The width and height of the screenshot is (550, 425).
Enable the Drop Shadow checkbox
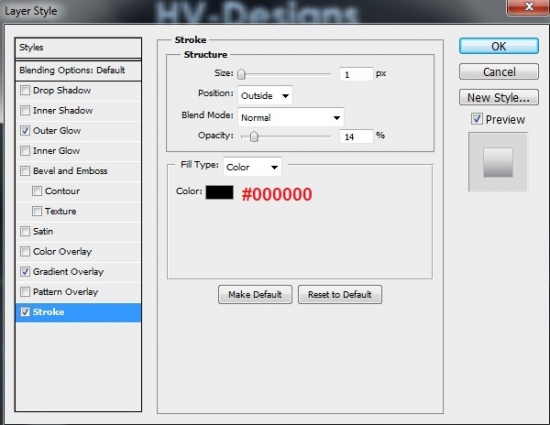25,90
